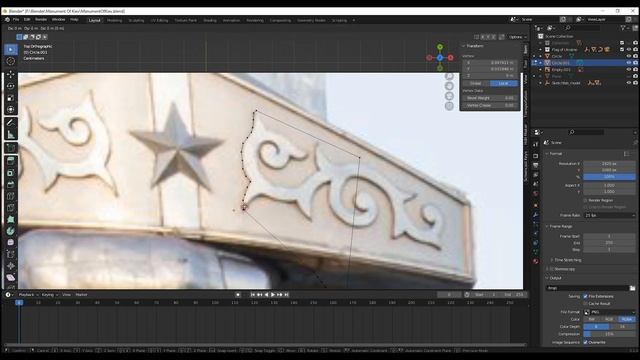Open Output properties tab icon
This screenshot has width=640, height=360.
point(536,165)
